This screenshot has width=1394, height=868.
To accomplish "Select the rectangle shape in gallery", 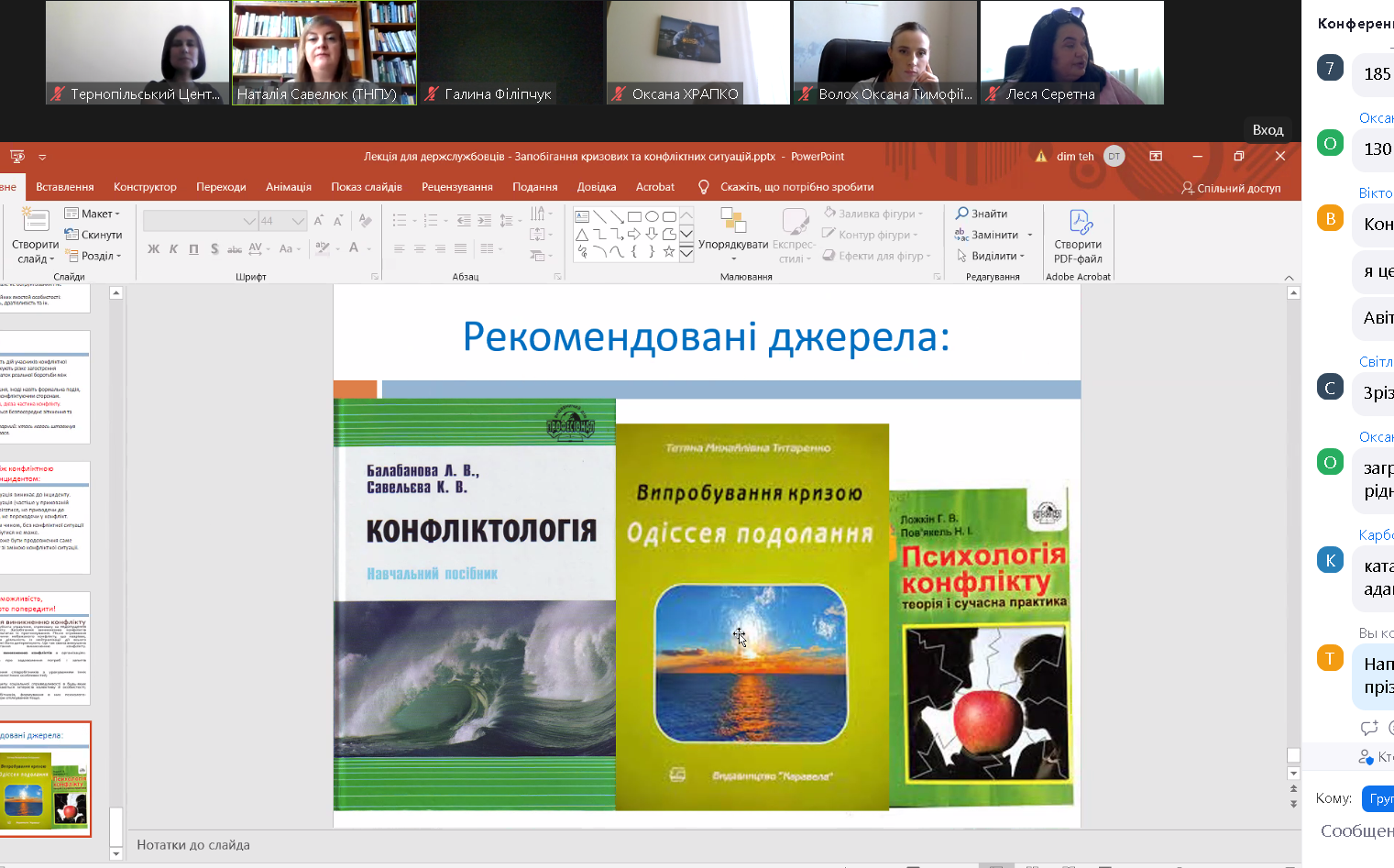I will (x=634, y=216).
